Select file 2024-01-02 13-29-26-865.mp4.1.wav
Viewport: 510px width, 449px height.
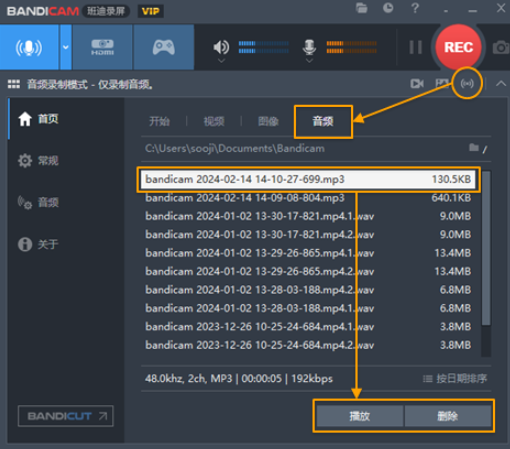point(308,253)
